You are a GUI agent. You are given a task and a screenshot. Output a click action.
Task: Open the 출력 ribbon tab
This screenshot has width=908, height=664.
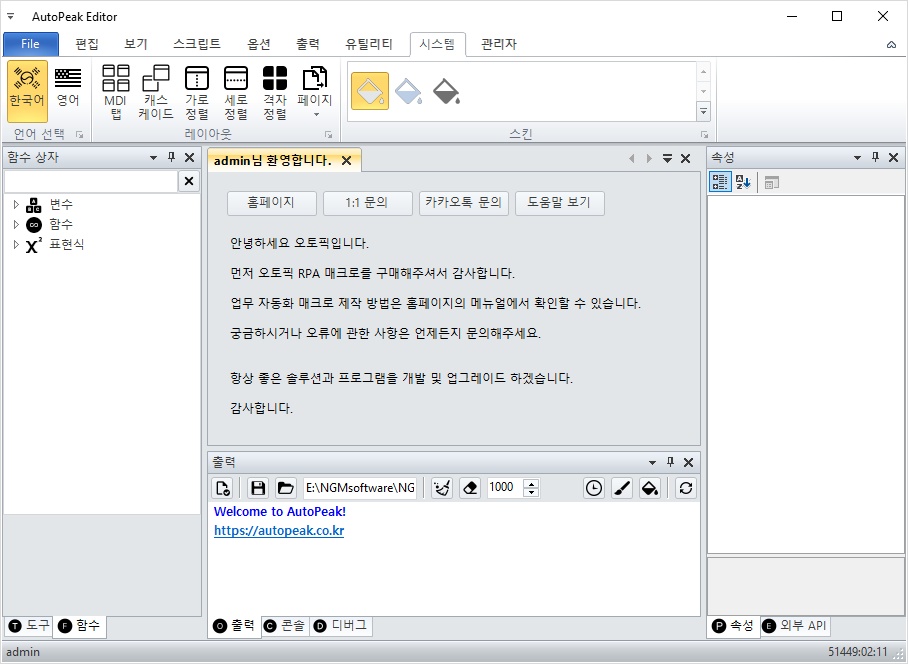click(307, 44)
